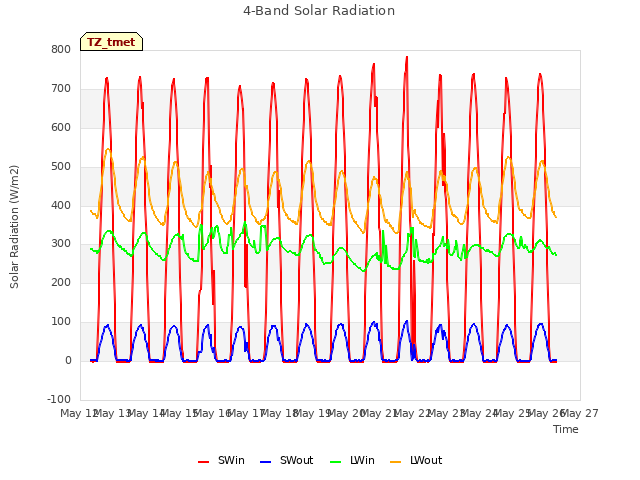Click the 400 y-axis tick label
The image size is (640, 480).
click(x=61, y=205)
